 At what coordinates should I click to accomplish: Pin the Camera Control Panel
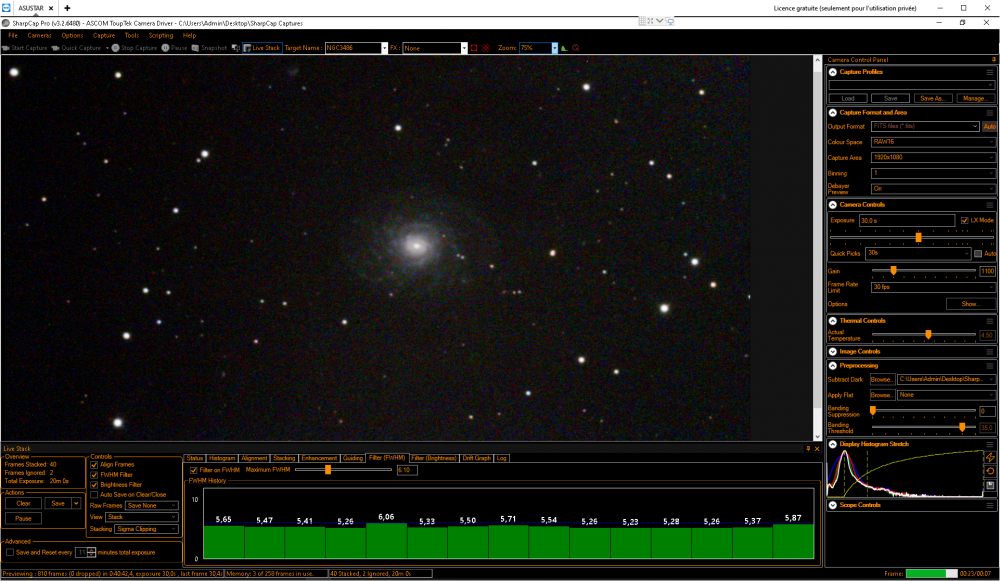(x=994, y=59)
